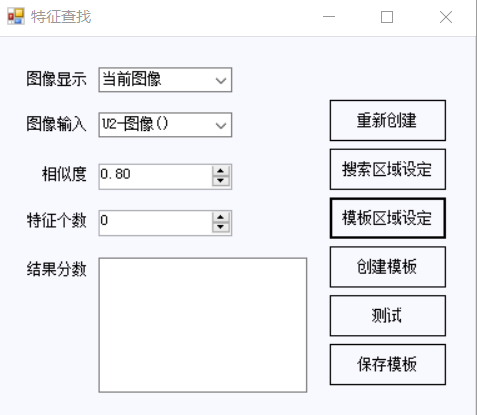Decrease 特征个数 with down spinner arrow
477x415 pixels.
tap(220, 227)
